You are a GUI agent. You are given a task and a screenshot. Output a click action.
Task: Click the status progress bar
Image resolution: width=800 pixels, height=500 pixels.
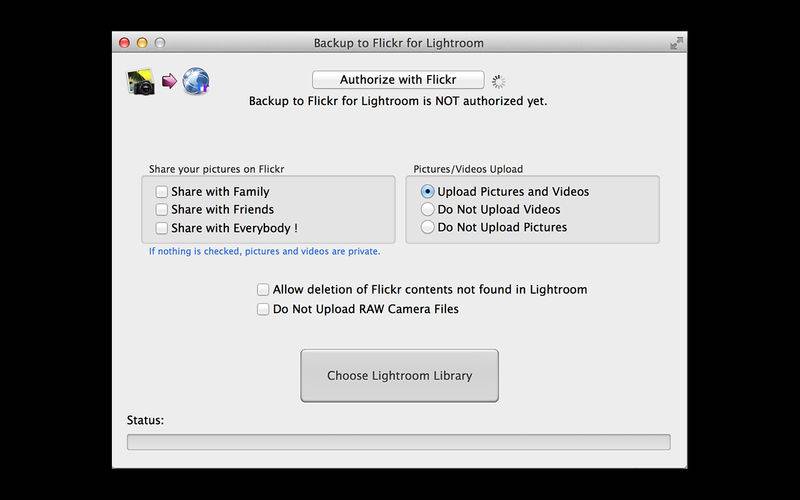tap(398, 442)
